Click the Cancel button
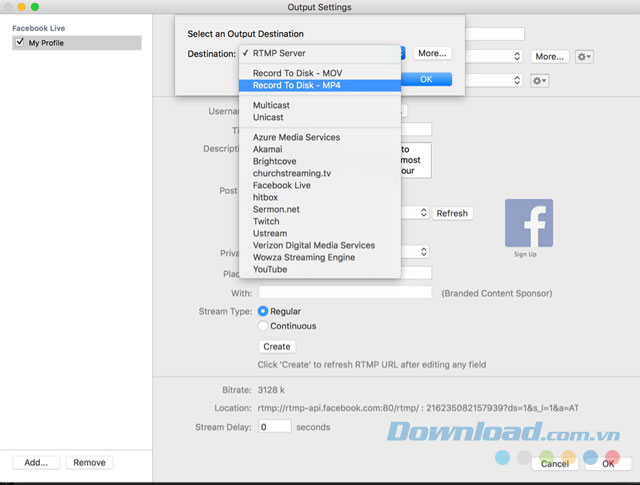 click(555, 464)
